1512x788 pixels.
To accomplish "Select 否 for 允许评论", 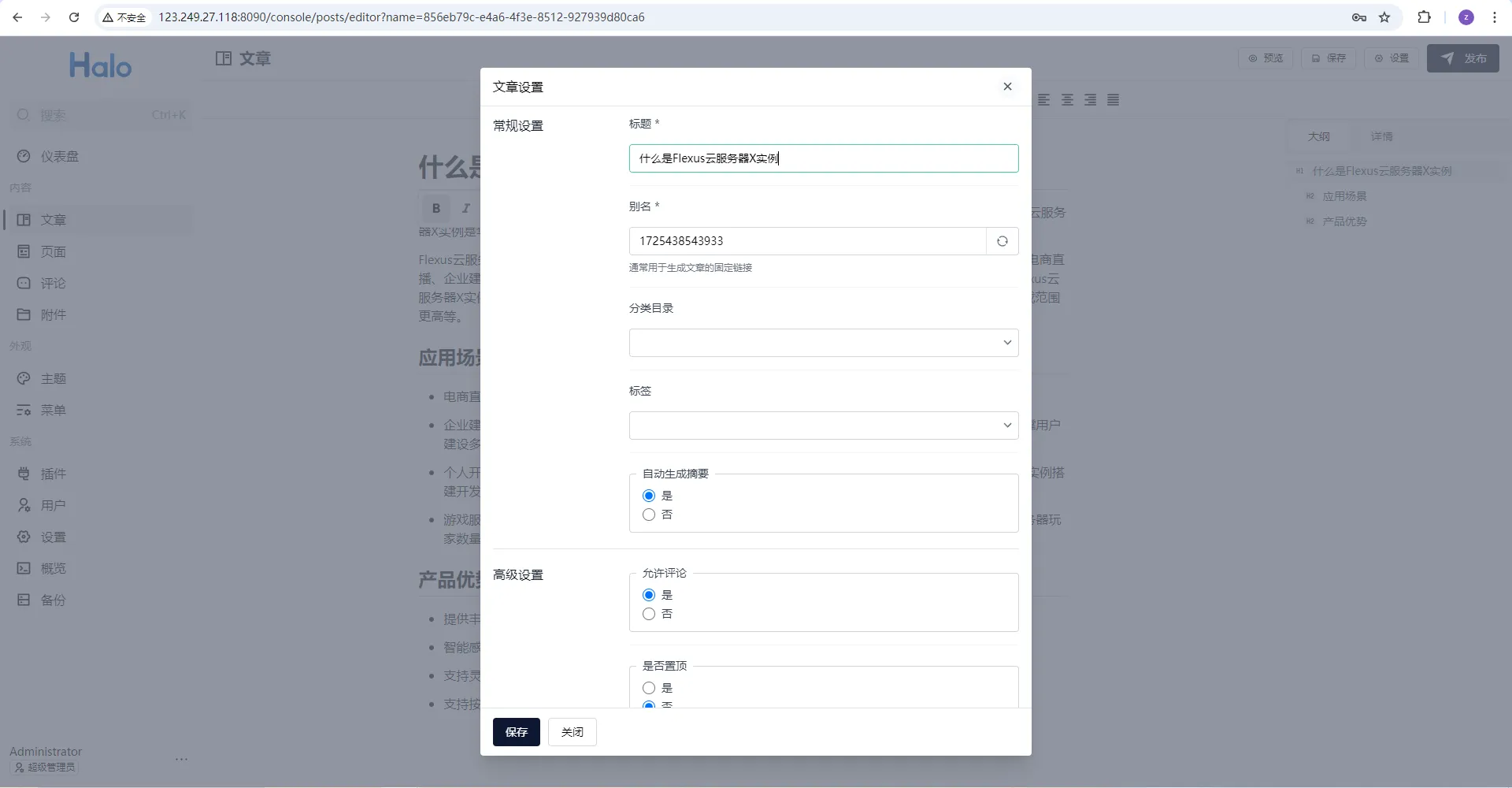I will 649,614.
